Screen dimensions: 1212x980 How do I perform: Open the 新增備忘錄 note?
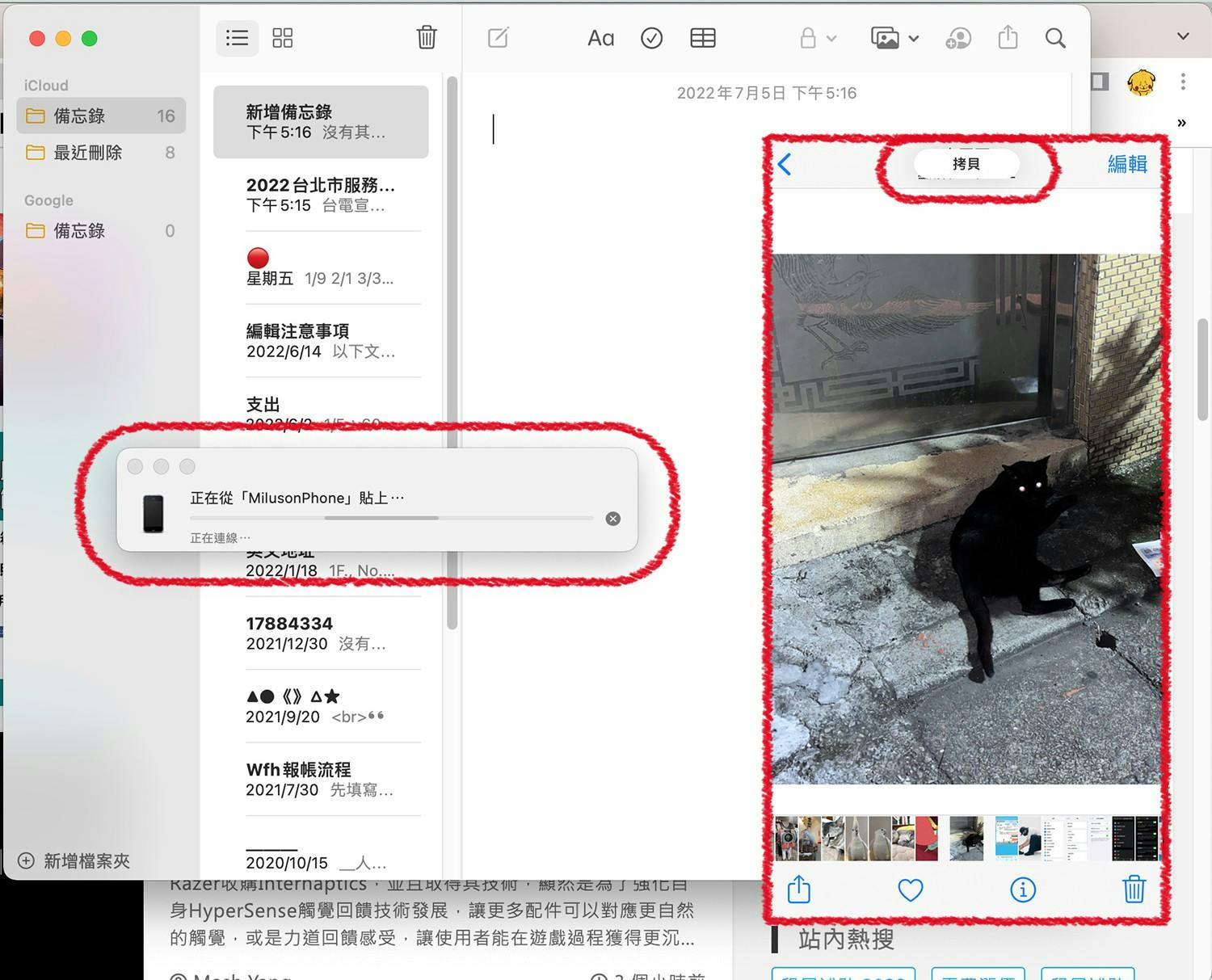click(x=321, y=122)
